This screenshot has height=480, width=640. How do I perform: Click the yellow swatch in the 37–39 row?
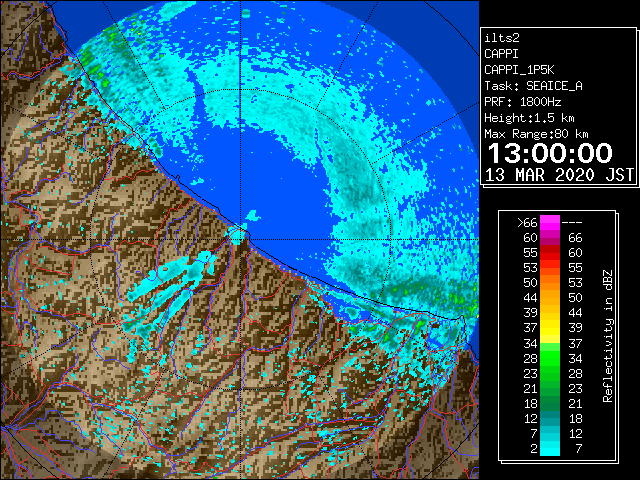550,328
